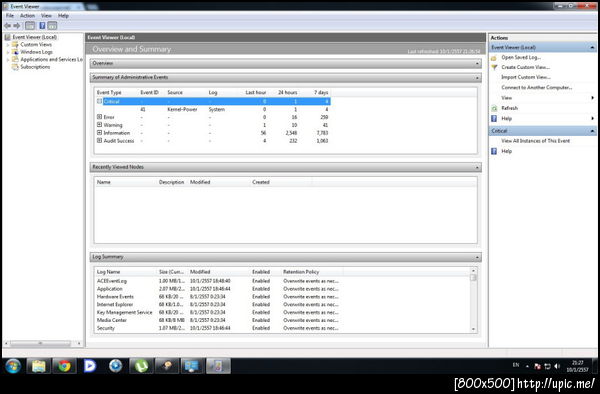Show hidden system tray icons
Viewport: 600px width, 394px height.
pos(527,366)
